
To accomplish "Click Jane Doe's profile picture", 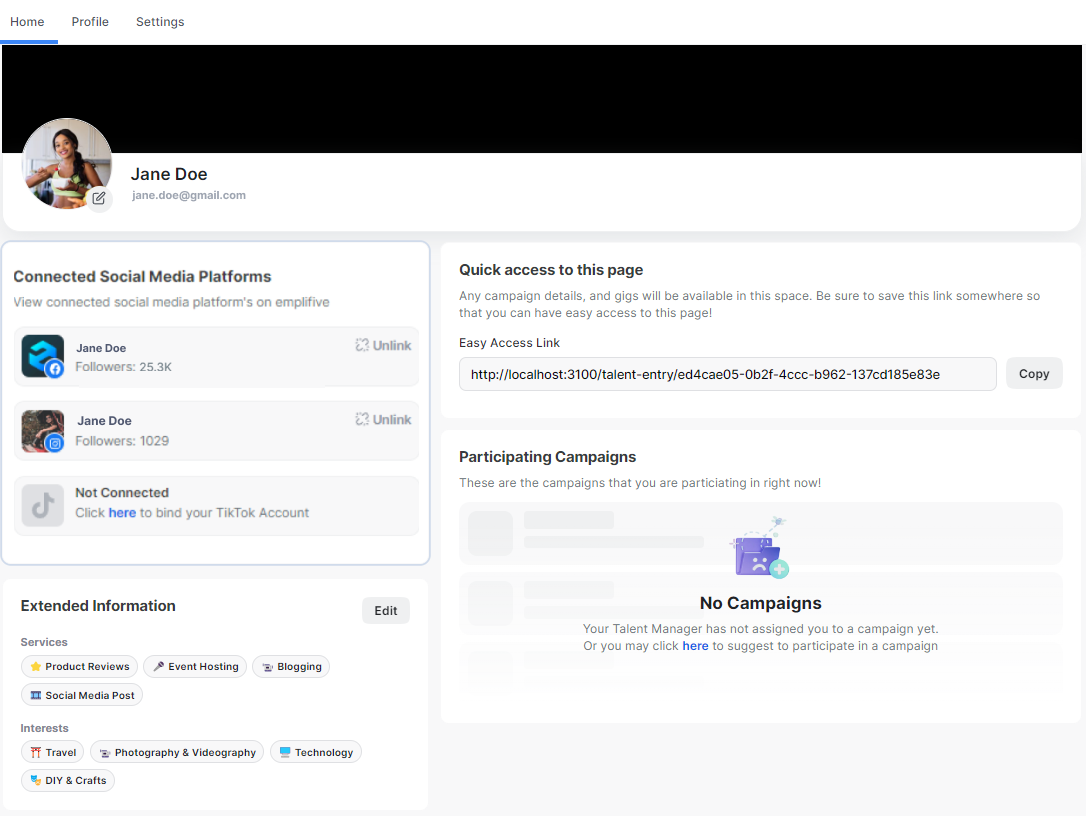I will (x=66, y=160).
